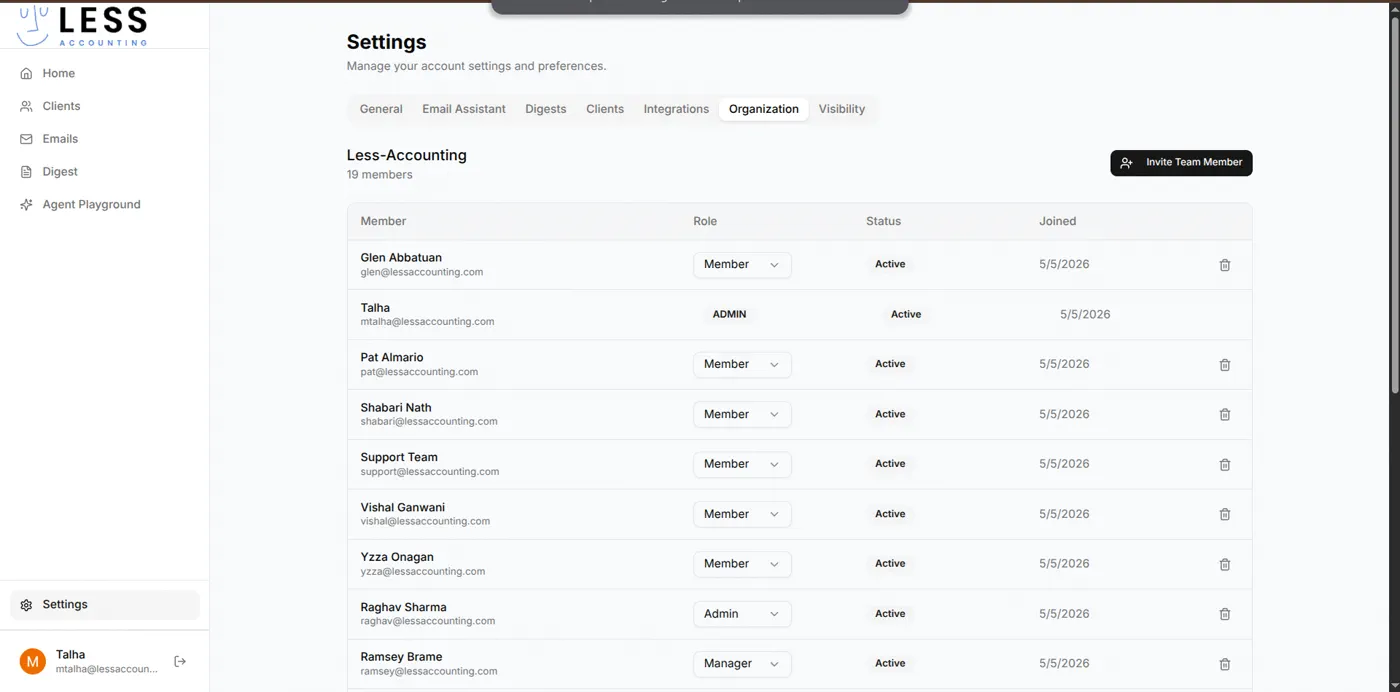Viewport: 1400px width, 692px height.
Task: Click the Less-Accounting organization heading
Action: 407,155
